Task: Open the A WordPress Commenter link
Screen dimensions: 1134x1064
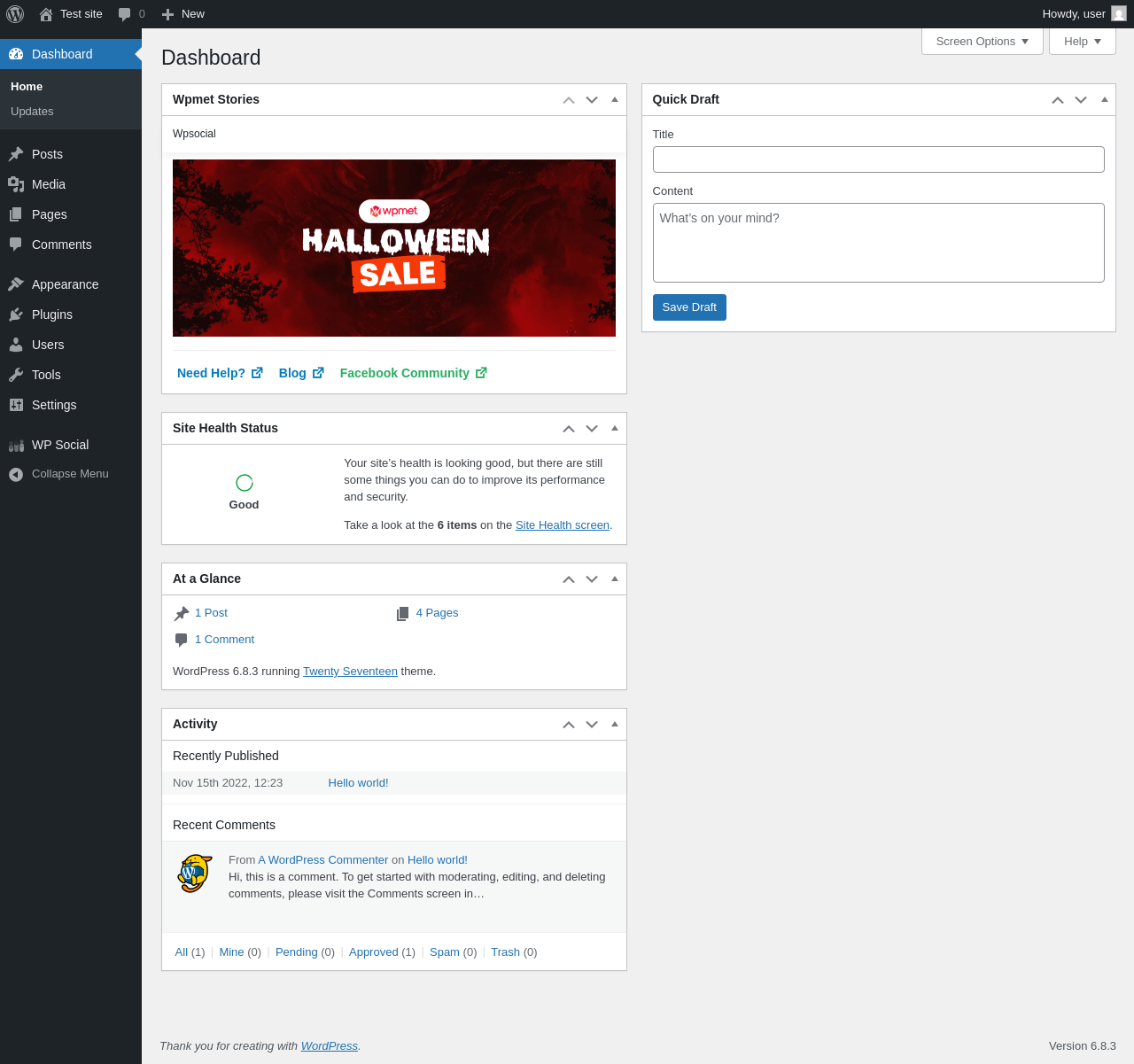Action: point(323,860)
